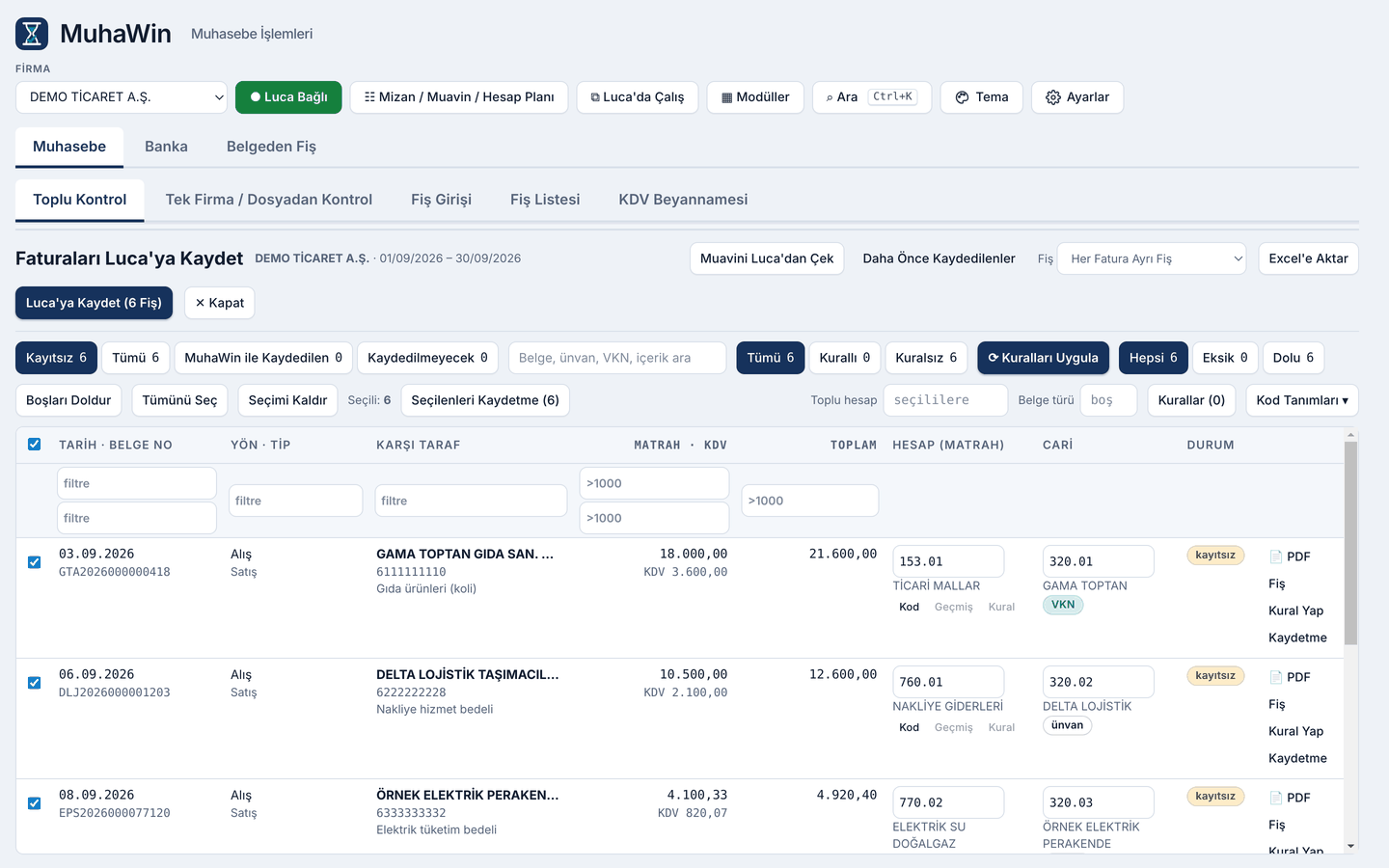The width and height of the screenshot is (1389, 868).
Task: Open the KDV Beyannamesi tab
Action: [x=683, y=200]
